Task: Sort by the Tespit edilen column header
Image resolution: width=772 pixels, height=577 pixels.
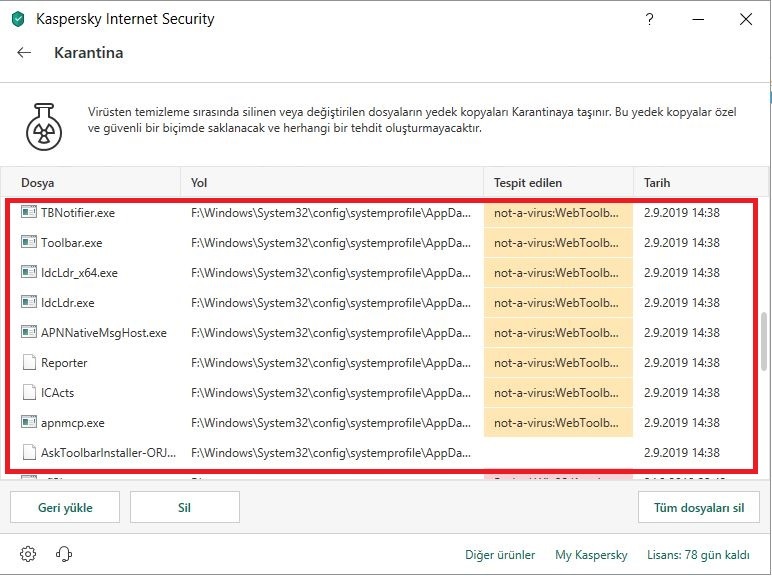Action: point(528,183)
